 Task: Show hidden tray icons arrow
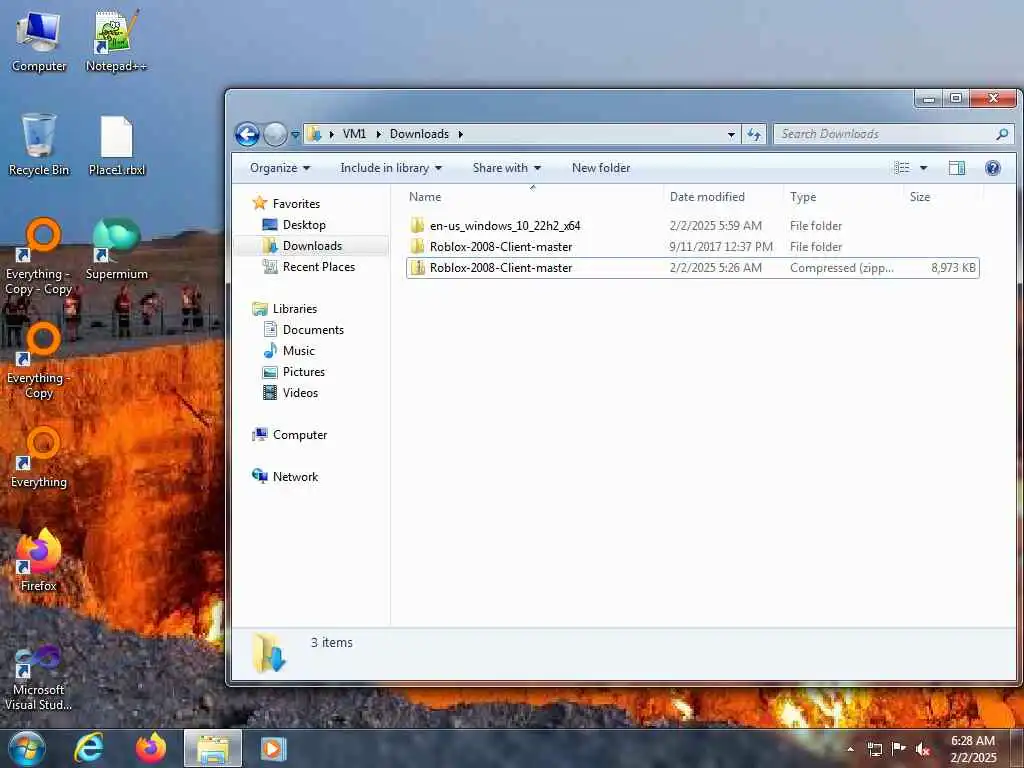[x=850, y=749]
